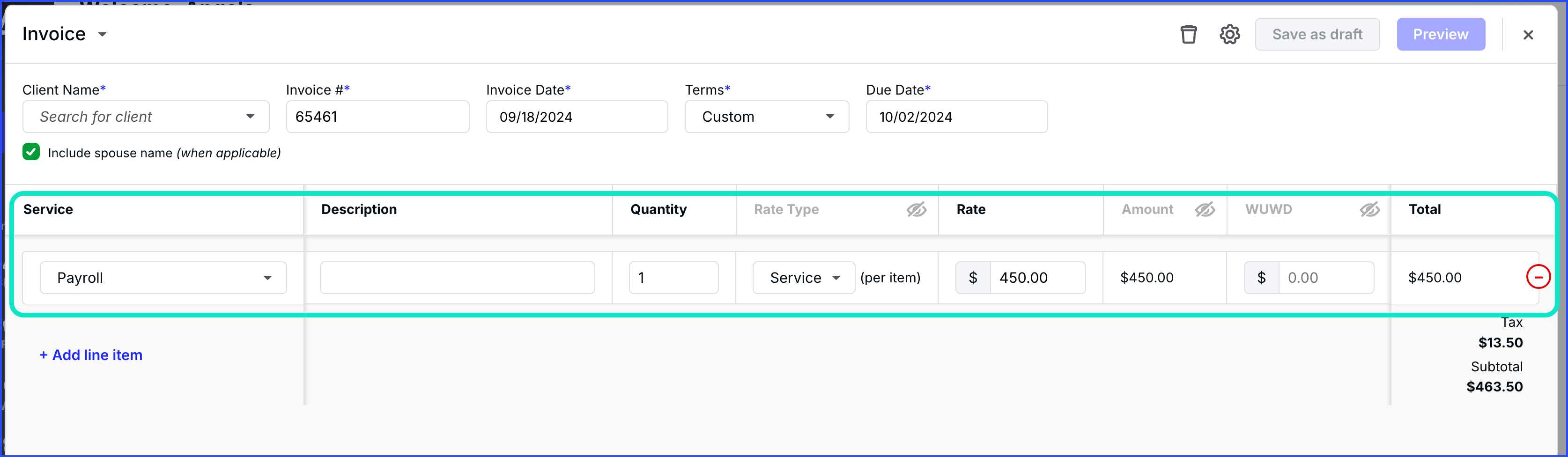Expand the Invoice type title dropdown

pyautogui.click(x=102, y=35)
